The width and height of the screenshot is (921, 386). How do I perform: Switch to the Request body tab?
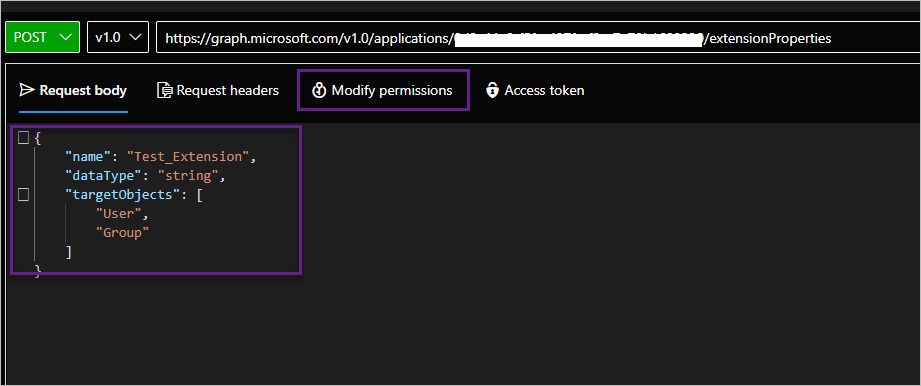coord(73,90)
